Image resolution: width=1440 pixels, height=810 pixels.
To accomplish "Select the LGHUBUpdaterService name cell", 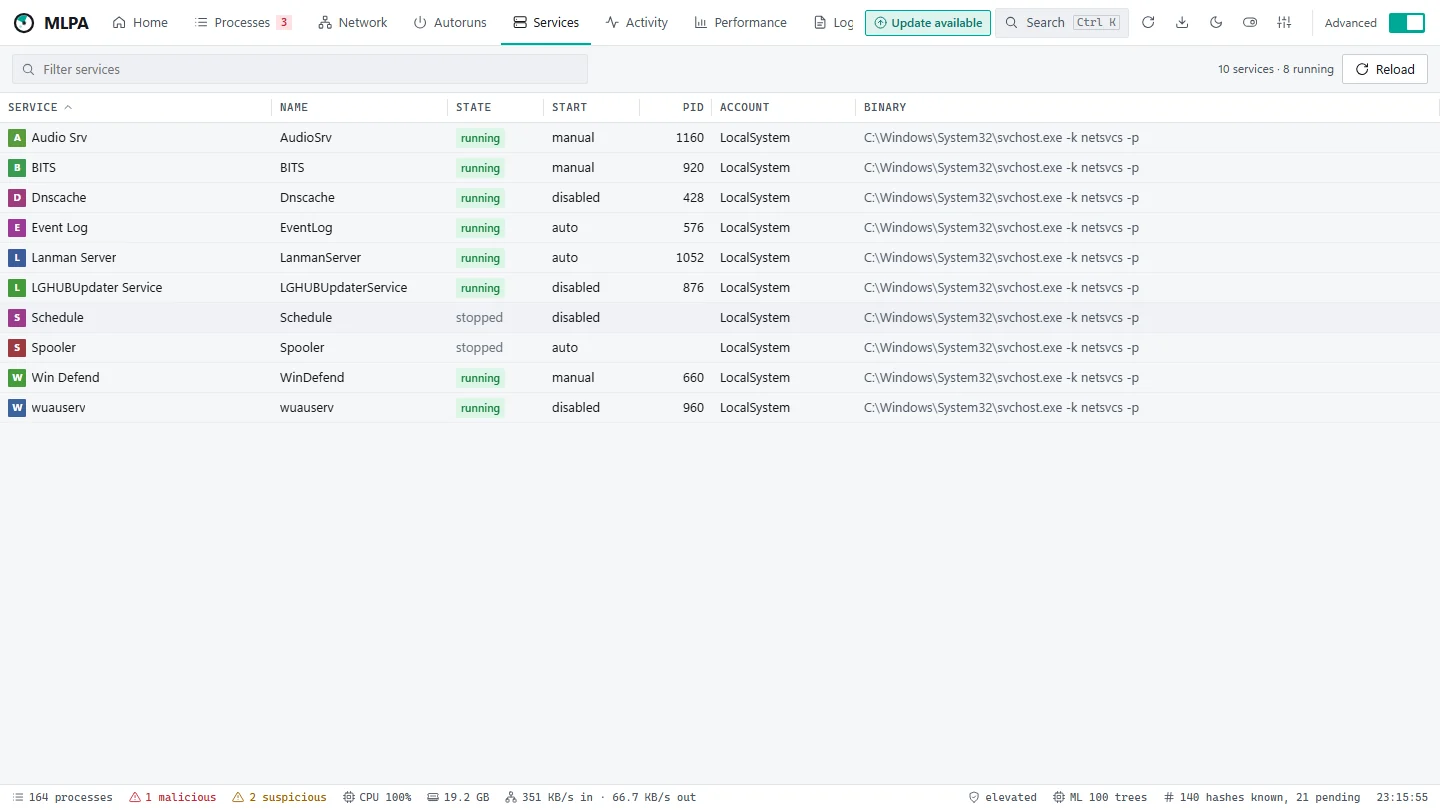I will [343, 288].
